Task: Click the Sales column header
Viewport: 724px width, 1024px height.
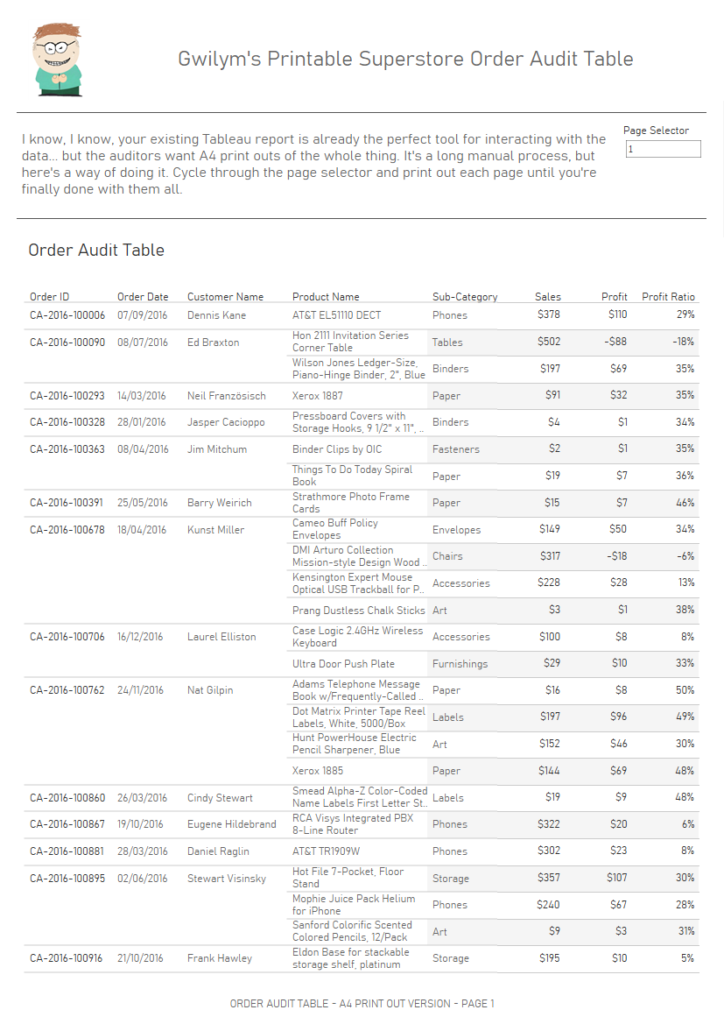Action: pyautogui.click(x=547, y=296)
